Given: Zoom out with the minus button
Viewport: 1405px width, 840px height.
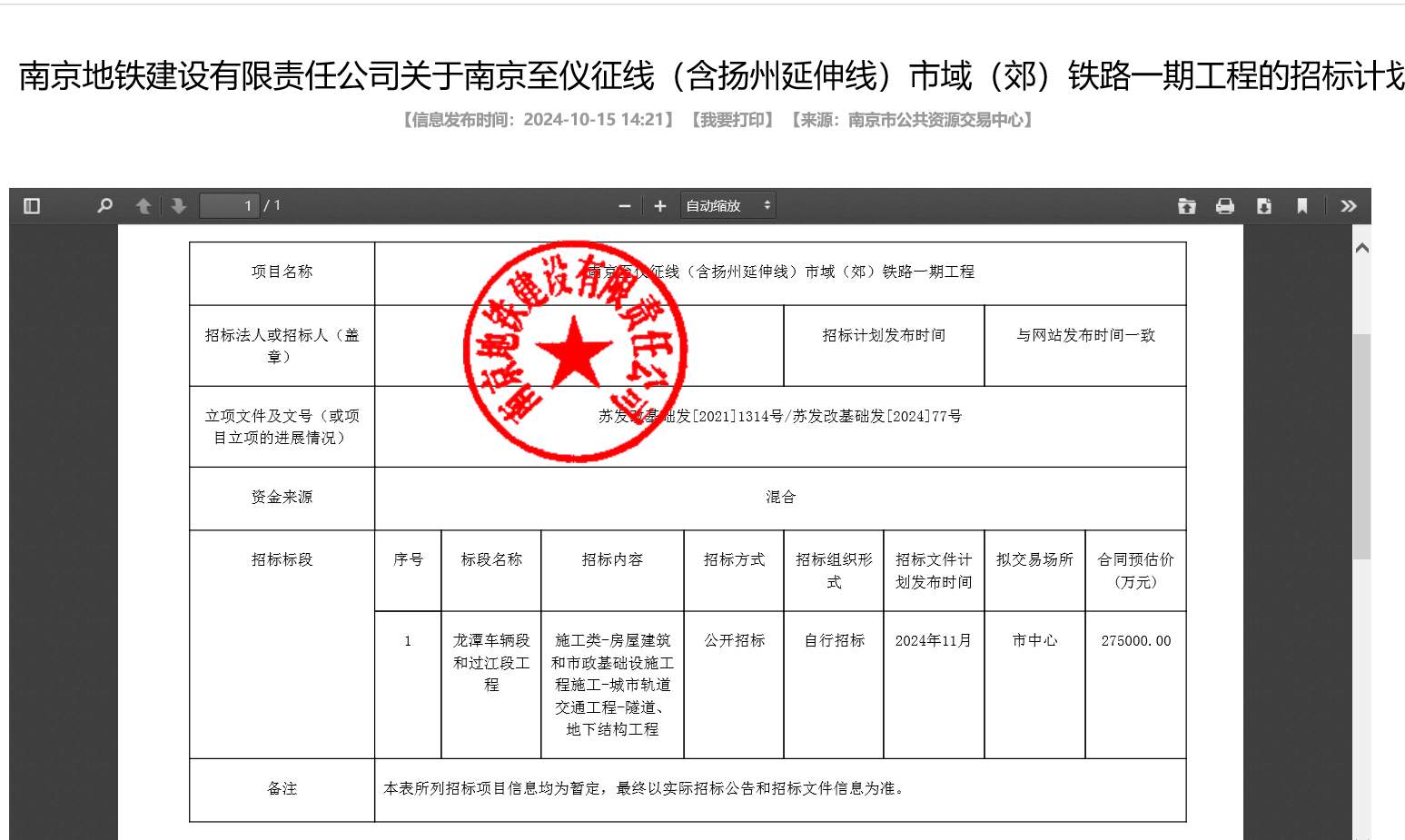Looking at the screenshot, I should 625,206.
